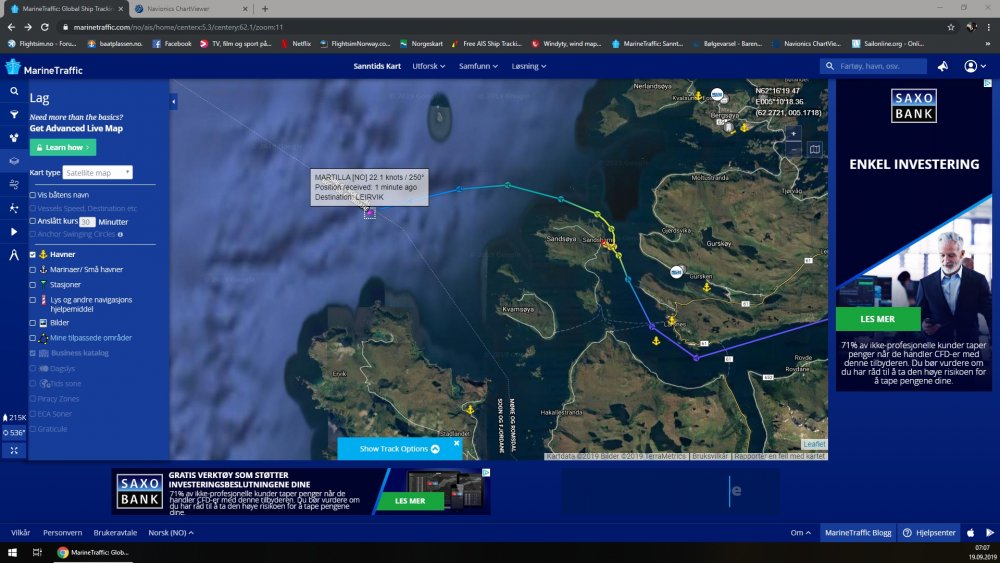Bookmark this page with star icon
Image resolution: width=1000 pixels, height=563 pixels.
pos(951,27)
